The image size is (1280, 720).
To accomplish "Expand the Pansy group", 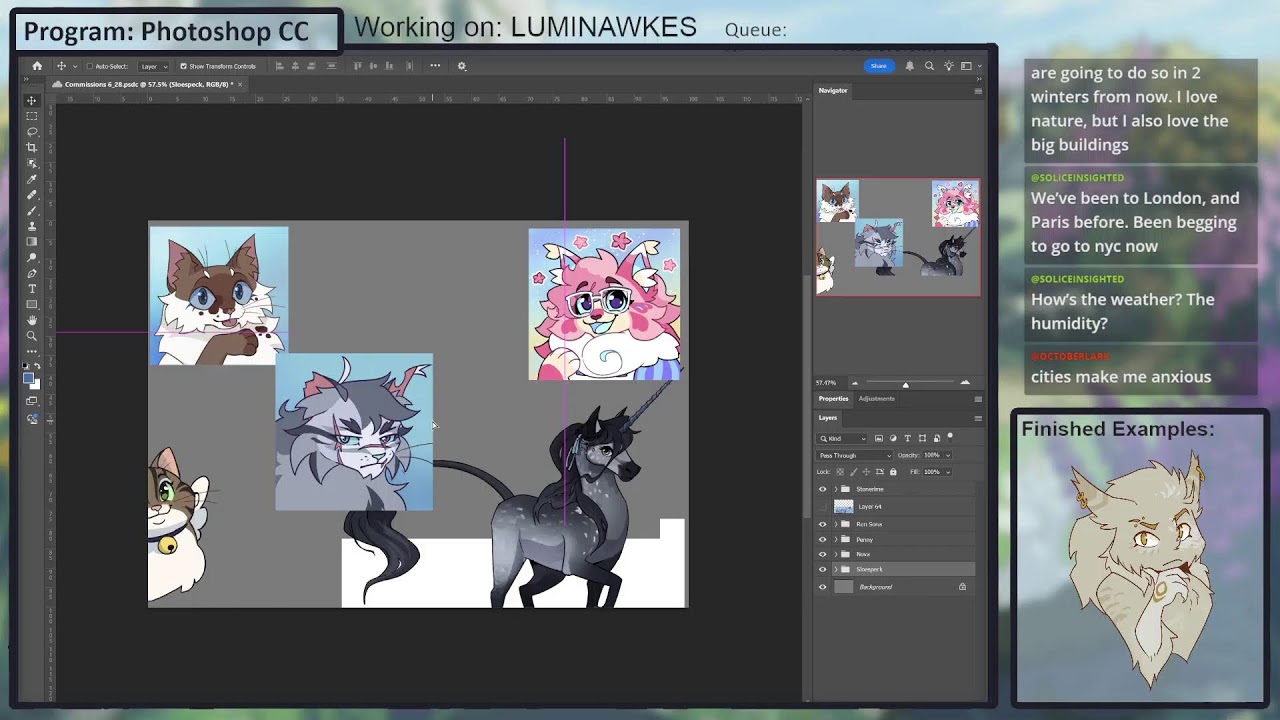I will (836, 539).
